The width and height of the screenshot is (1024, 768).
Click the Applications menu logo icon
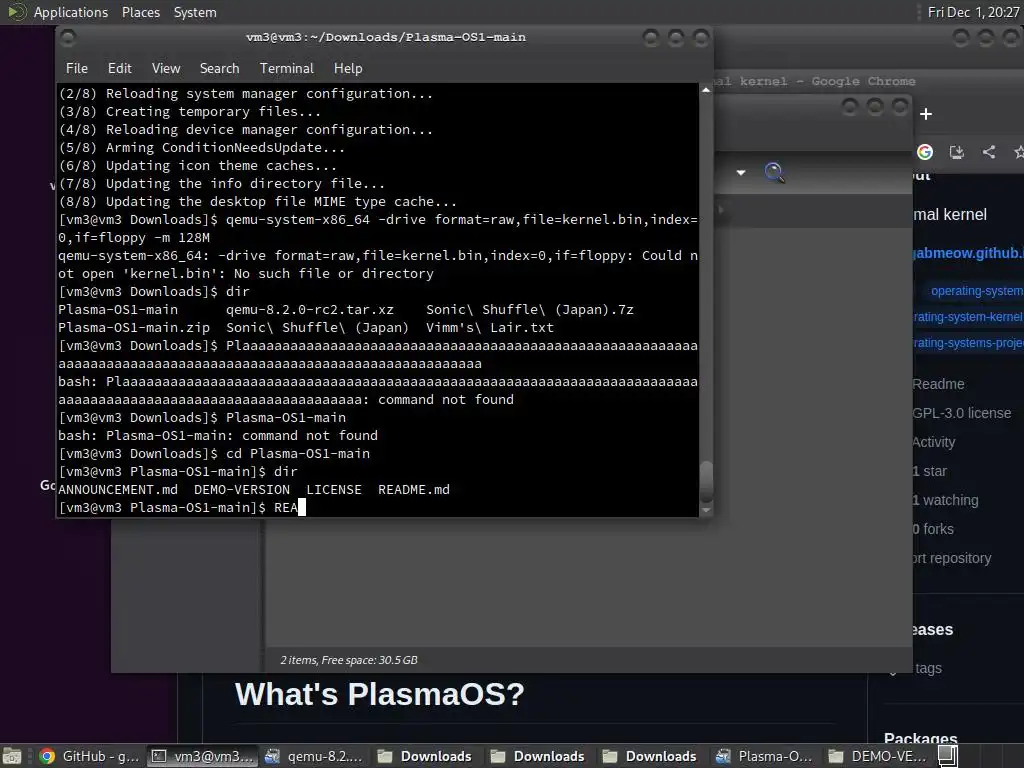(16, 12)
